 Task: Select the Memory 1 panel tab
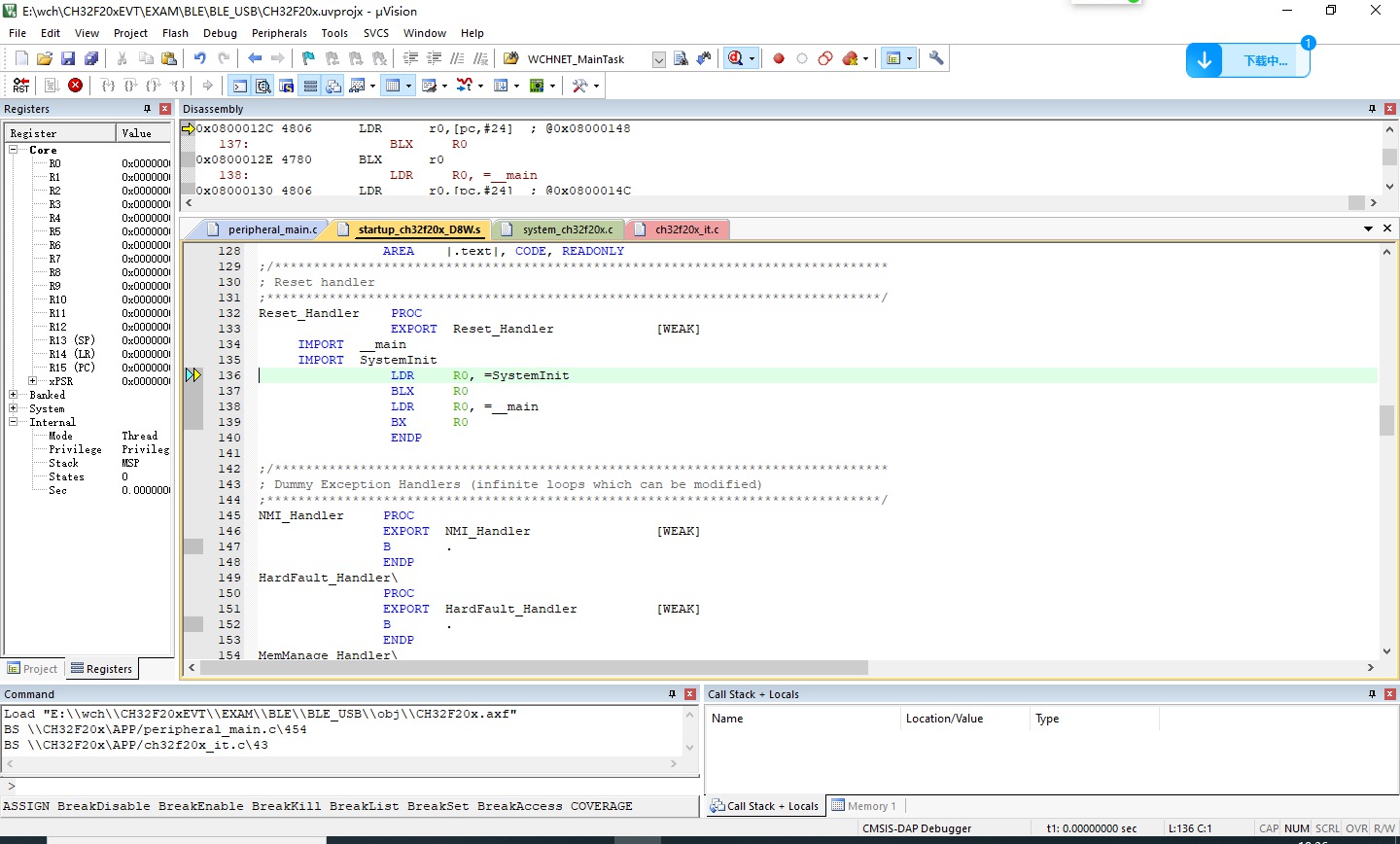pos(863,805)
